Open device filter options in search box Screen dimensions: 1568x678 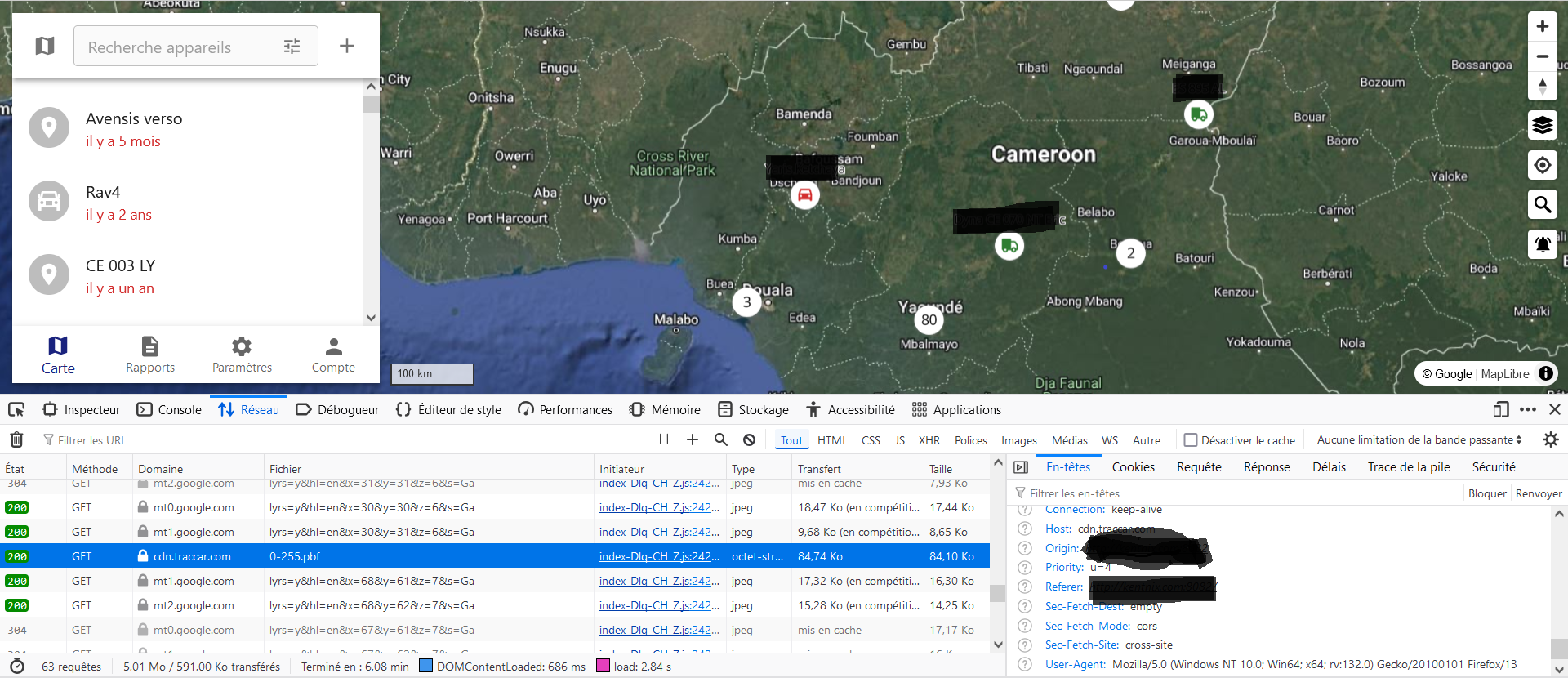(x=292, y=47)
